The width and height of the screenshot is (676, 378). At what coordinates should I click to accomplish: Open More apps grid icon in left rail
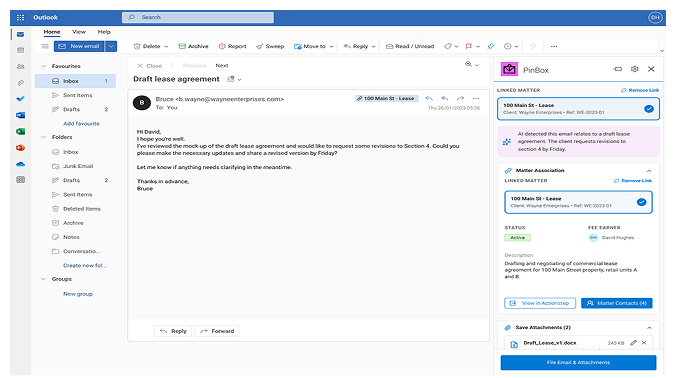20,180
